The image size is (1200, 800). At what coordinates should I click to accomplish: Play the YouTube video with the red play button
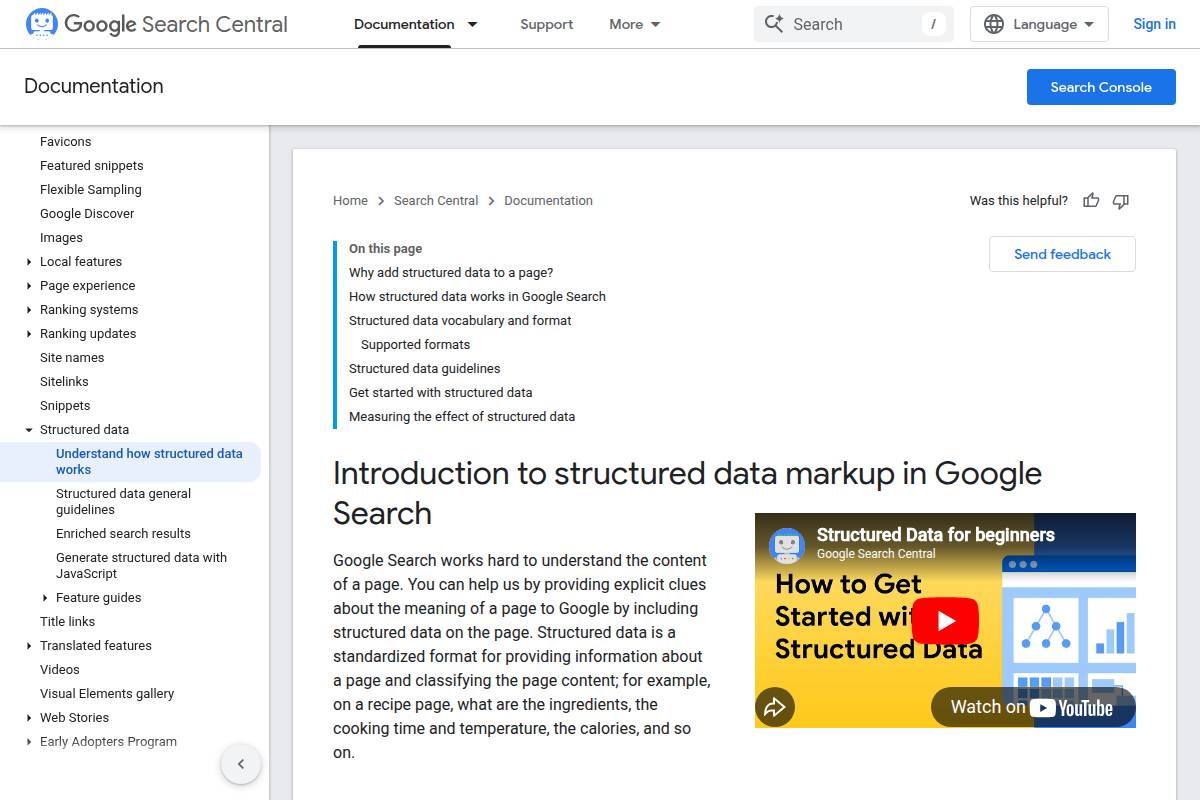pos(945,620)
